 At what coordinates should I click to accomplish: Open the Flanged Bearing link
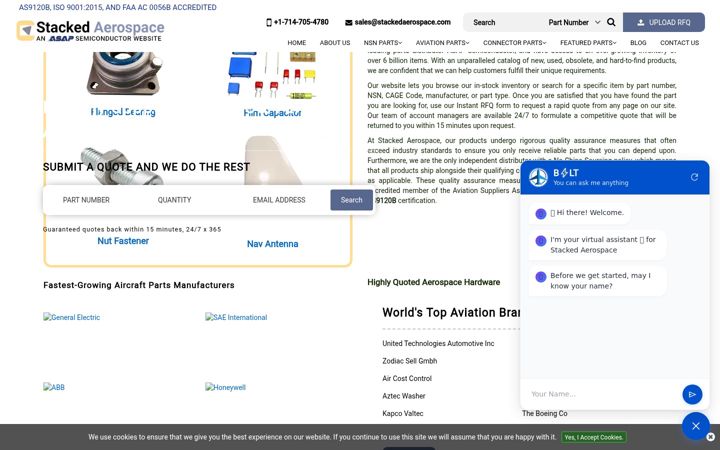point(123,112)
